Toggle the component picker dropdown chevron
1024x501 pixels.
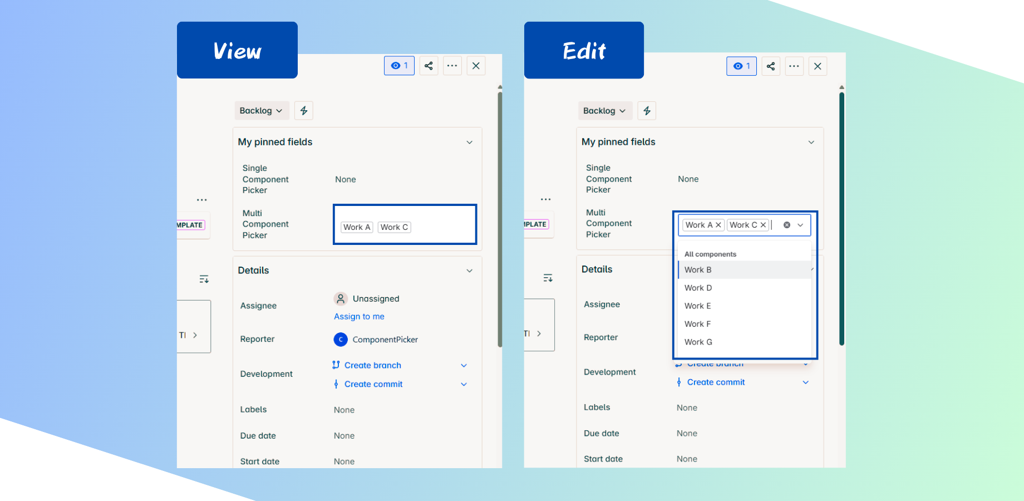800,225
